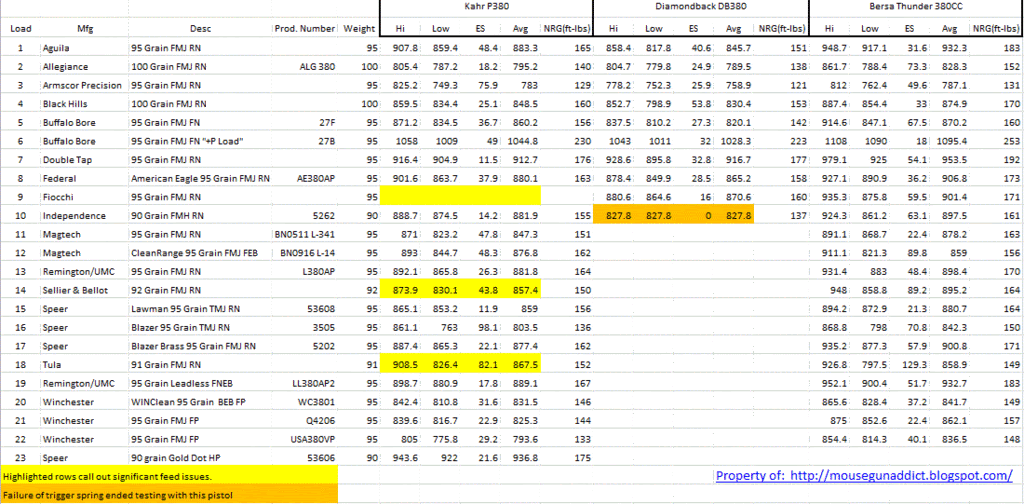Image resolution: width=1024 pixels, height=504 pixels.
Task: Select product number 5262
Action: tap(325, 215)
